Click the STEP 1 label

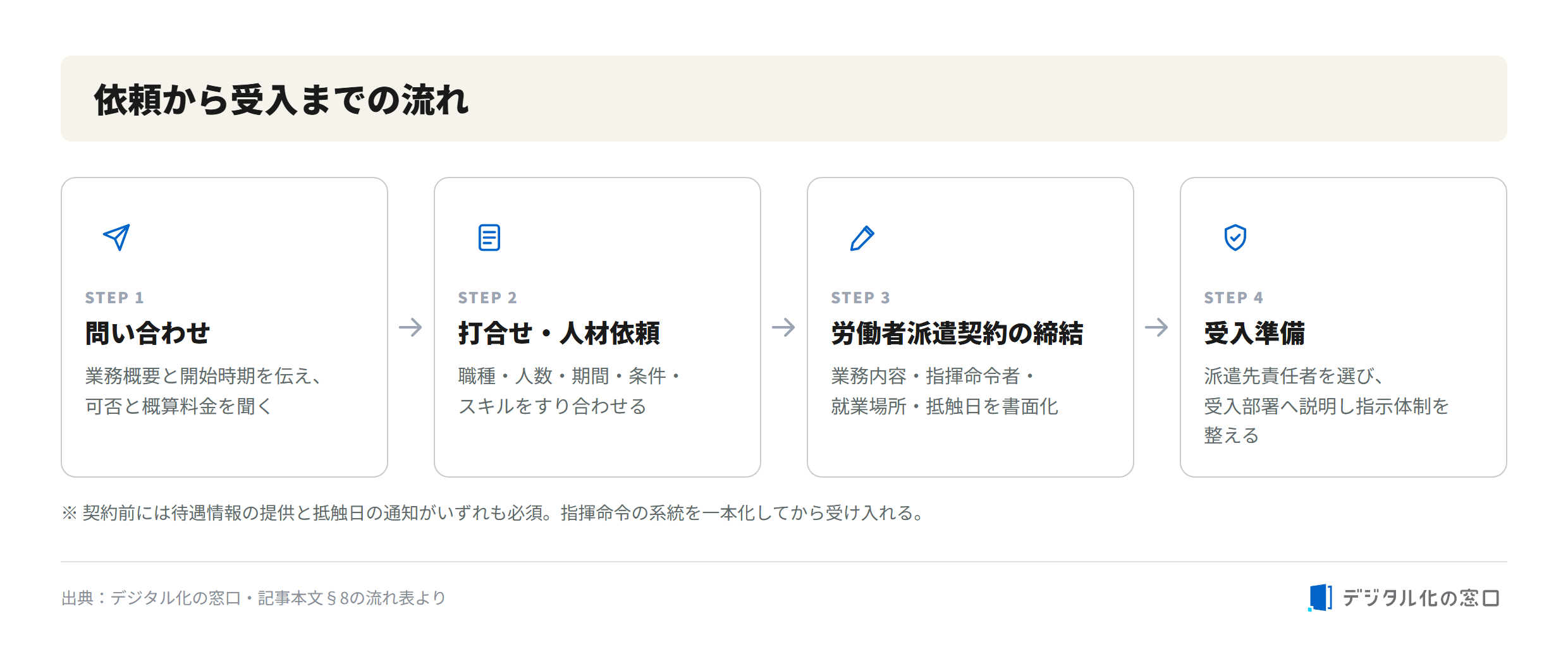tap(114, 298)
